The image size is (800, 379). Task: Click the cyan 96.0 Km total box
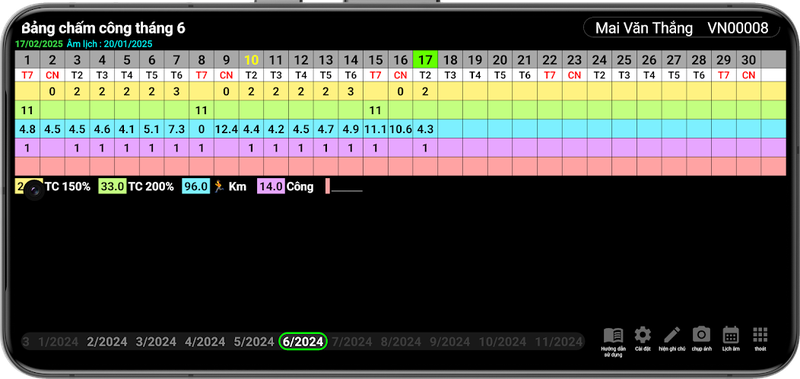[196, 187]
